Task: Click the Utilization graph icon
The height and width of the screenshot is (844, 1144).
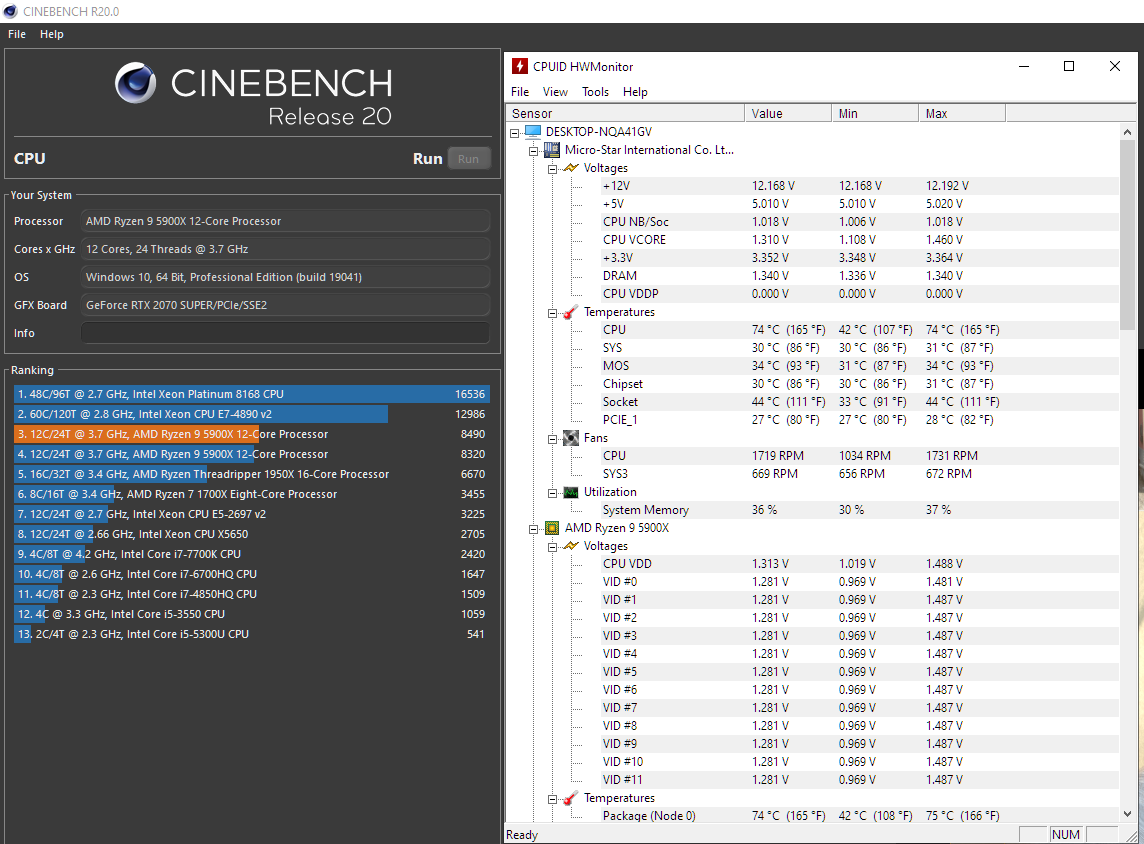Action: (x=571, y=492)
